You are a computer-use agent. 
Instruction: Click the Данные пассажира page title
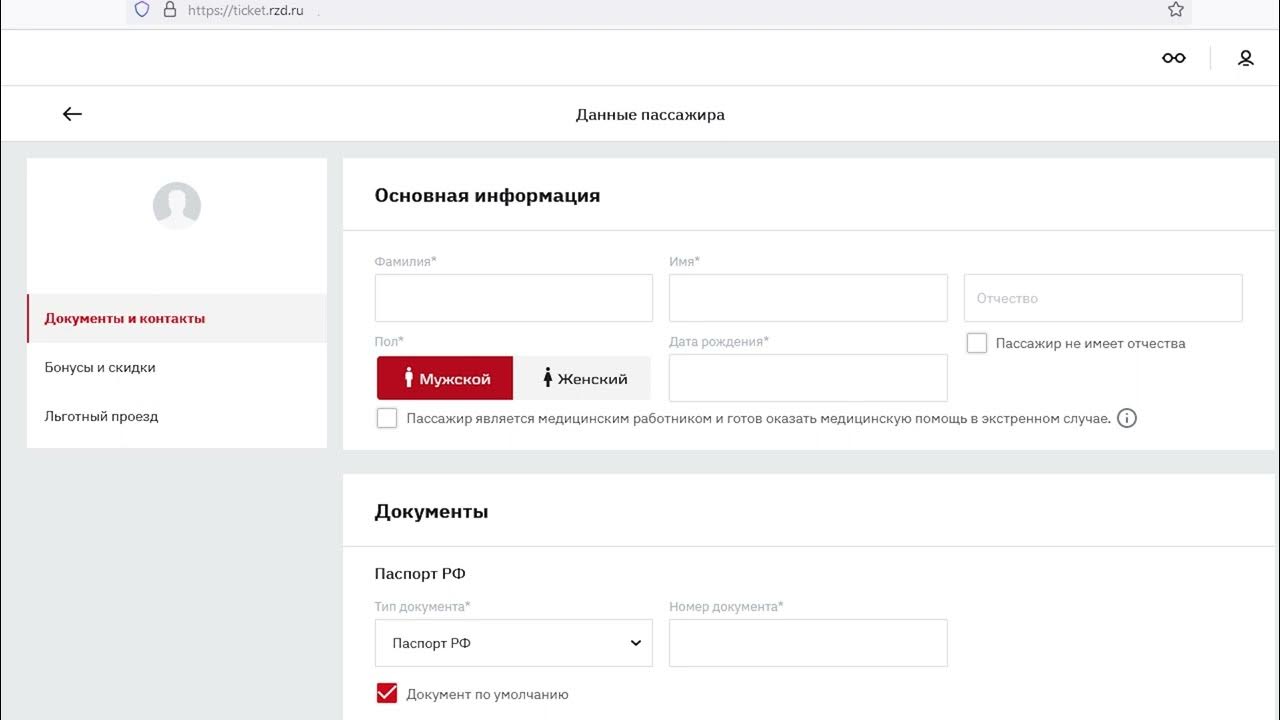coord(650,114)
